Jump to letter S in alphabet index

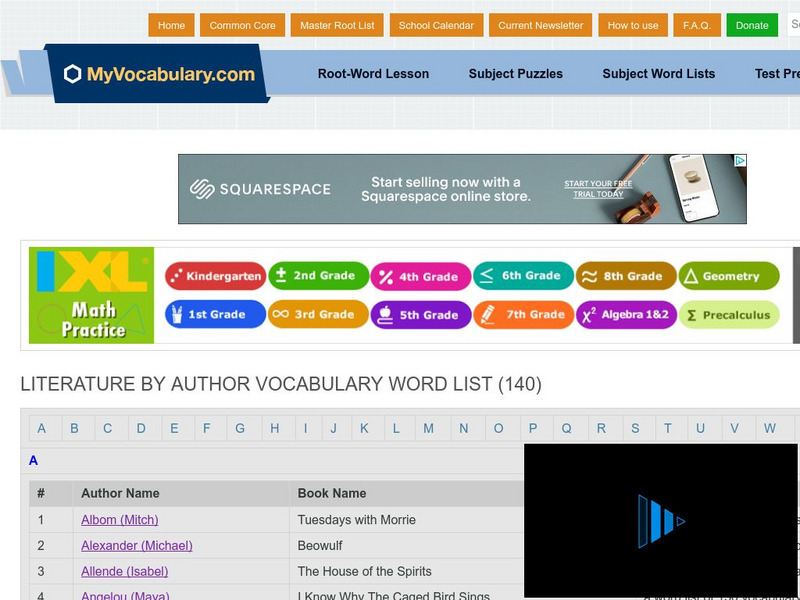point(635,428)
